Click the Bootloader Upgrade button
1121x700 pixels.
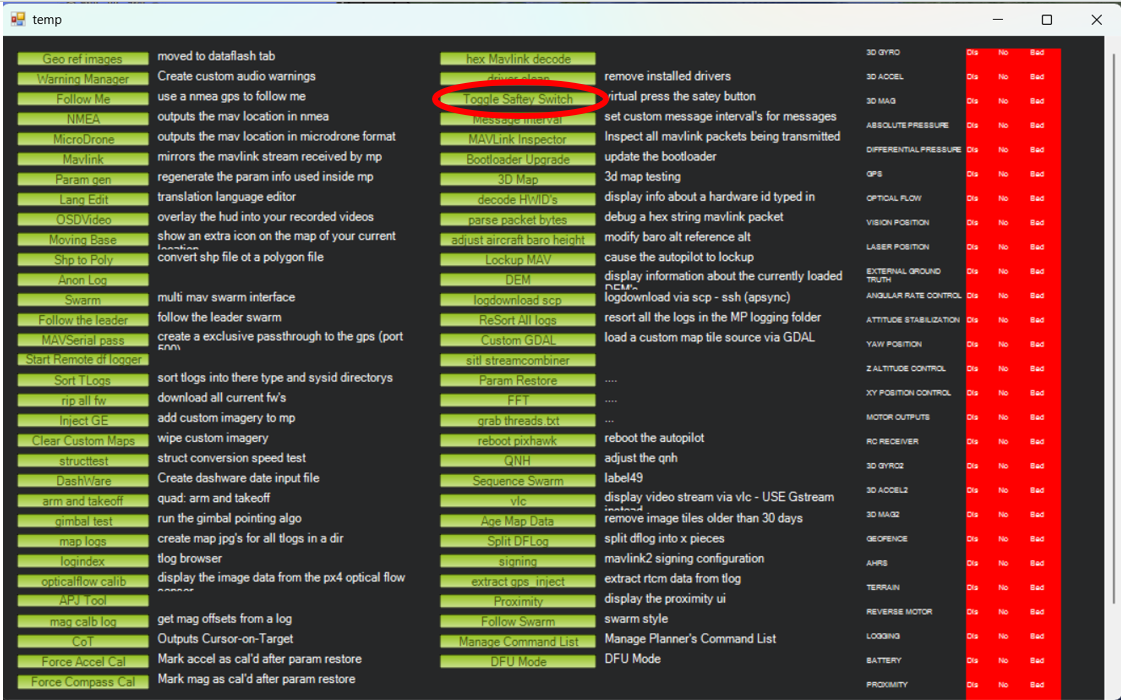tap(518, 159)
